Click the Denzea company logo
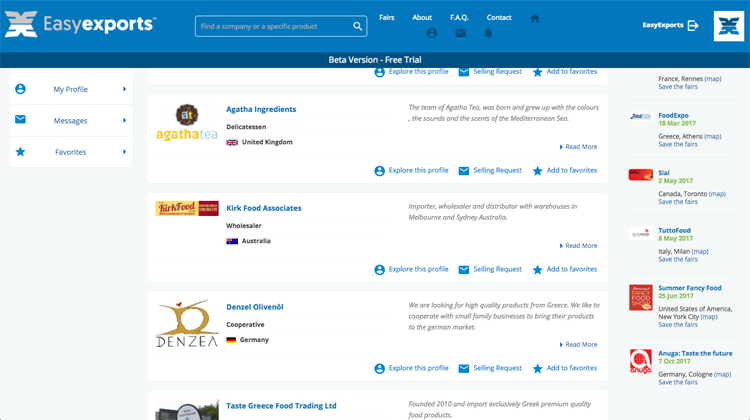The height and width of the screenshot is (420, 750). [187, 324]
